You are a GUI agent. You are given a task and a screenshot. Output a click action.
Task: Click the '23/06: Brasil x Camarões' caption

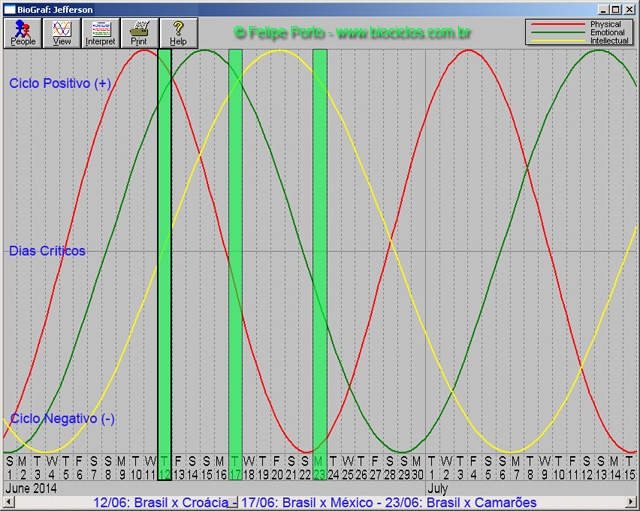tap(461, 502)
